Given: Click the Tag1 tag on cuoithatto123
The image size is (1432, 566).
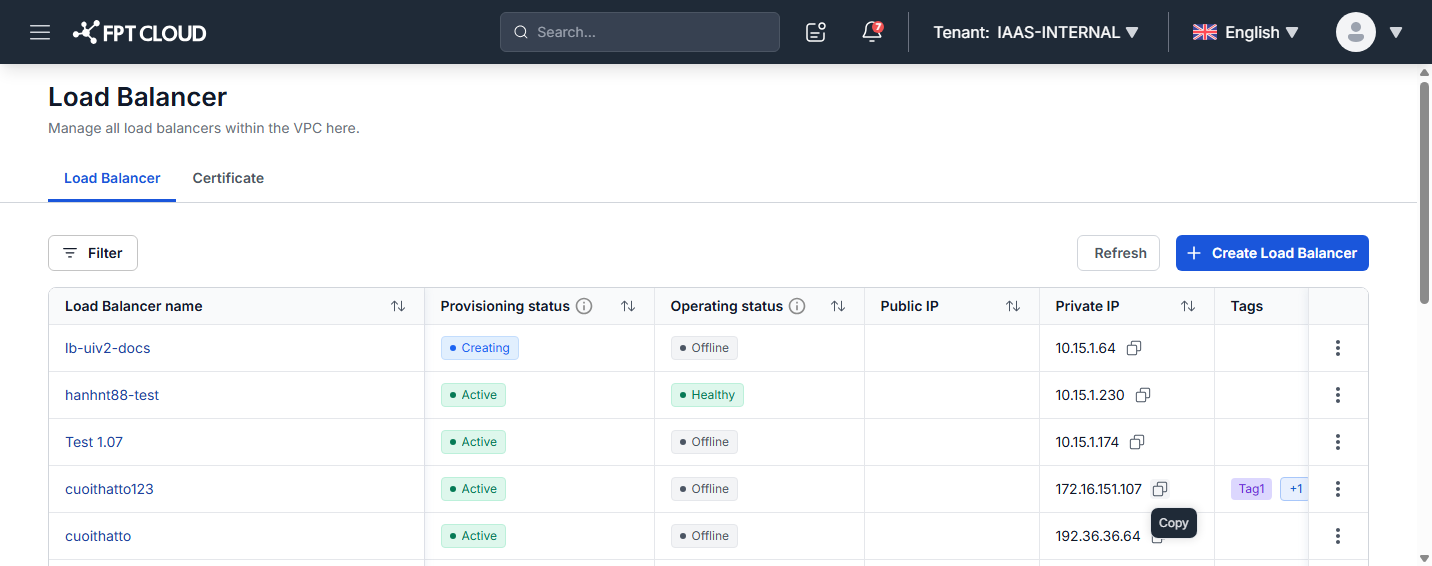Looking at the screenshot, I should (x=1251, y=489).
